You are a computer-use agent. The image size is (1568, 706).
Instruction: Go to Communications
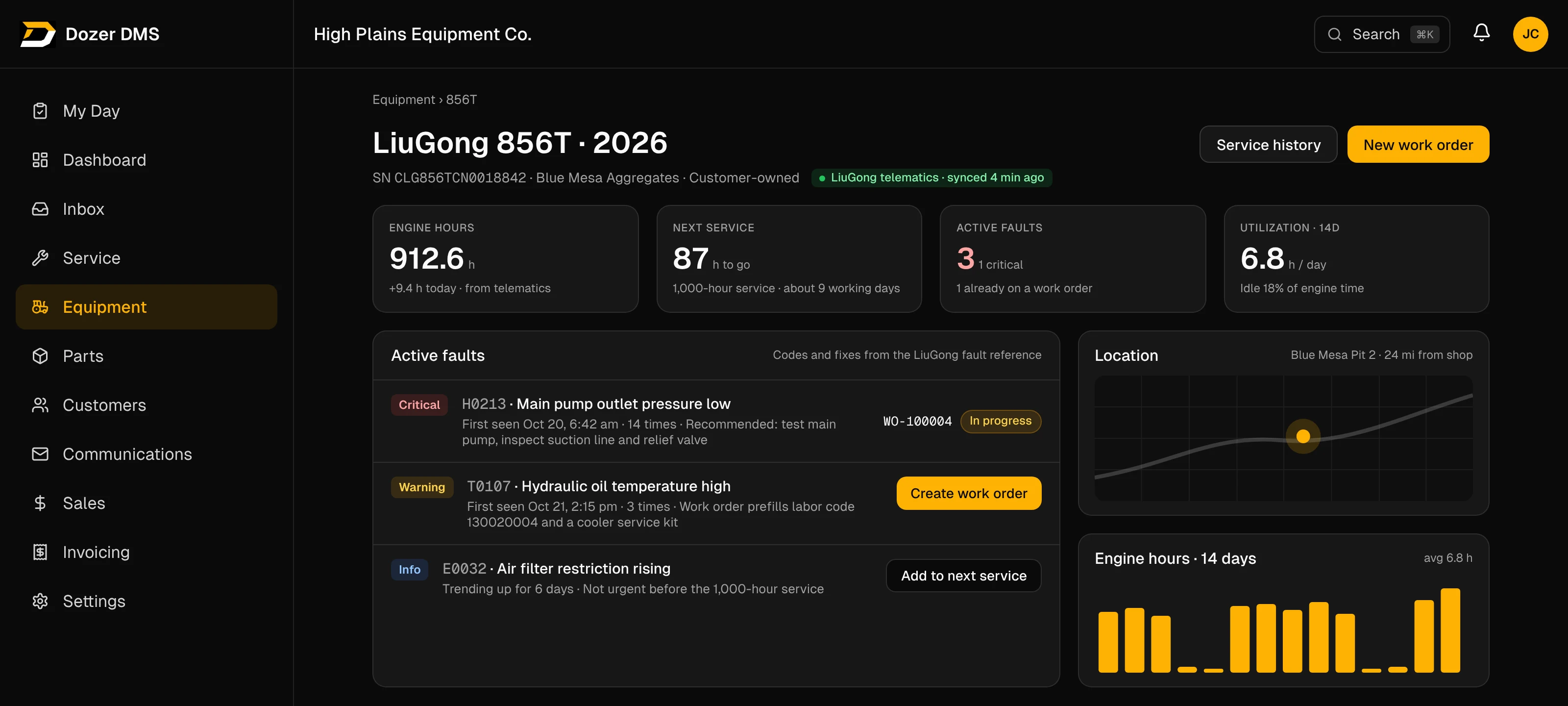click(x=146, y=454)
